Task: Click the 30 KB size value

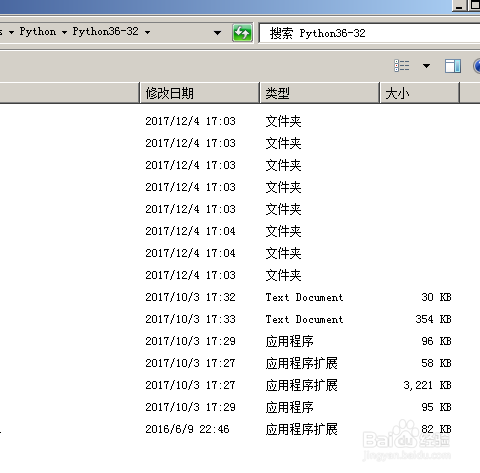Action: 436,297
